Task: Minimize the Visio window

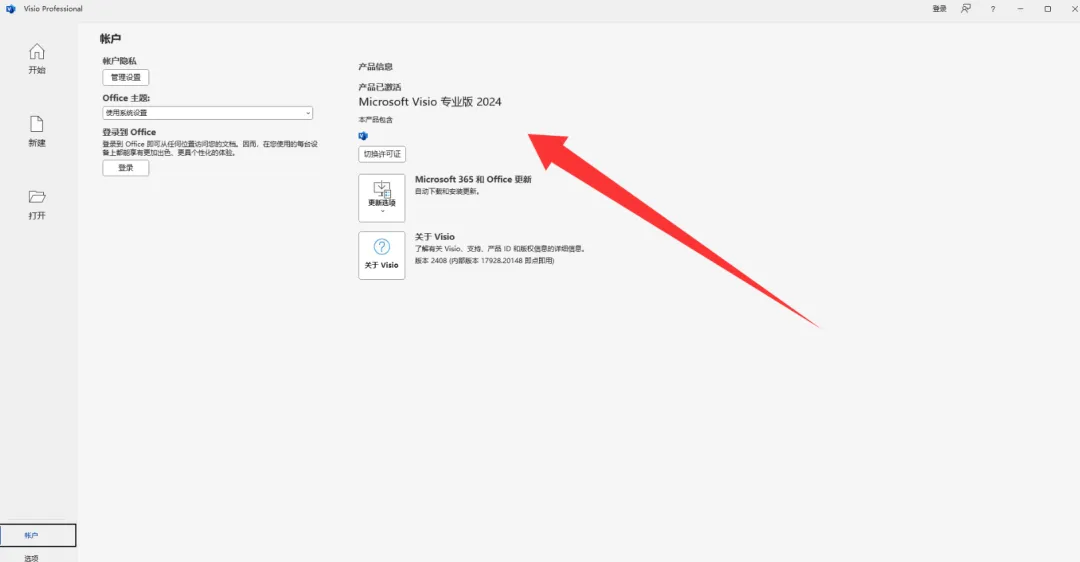Action: coord(1020,9)
